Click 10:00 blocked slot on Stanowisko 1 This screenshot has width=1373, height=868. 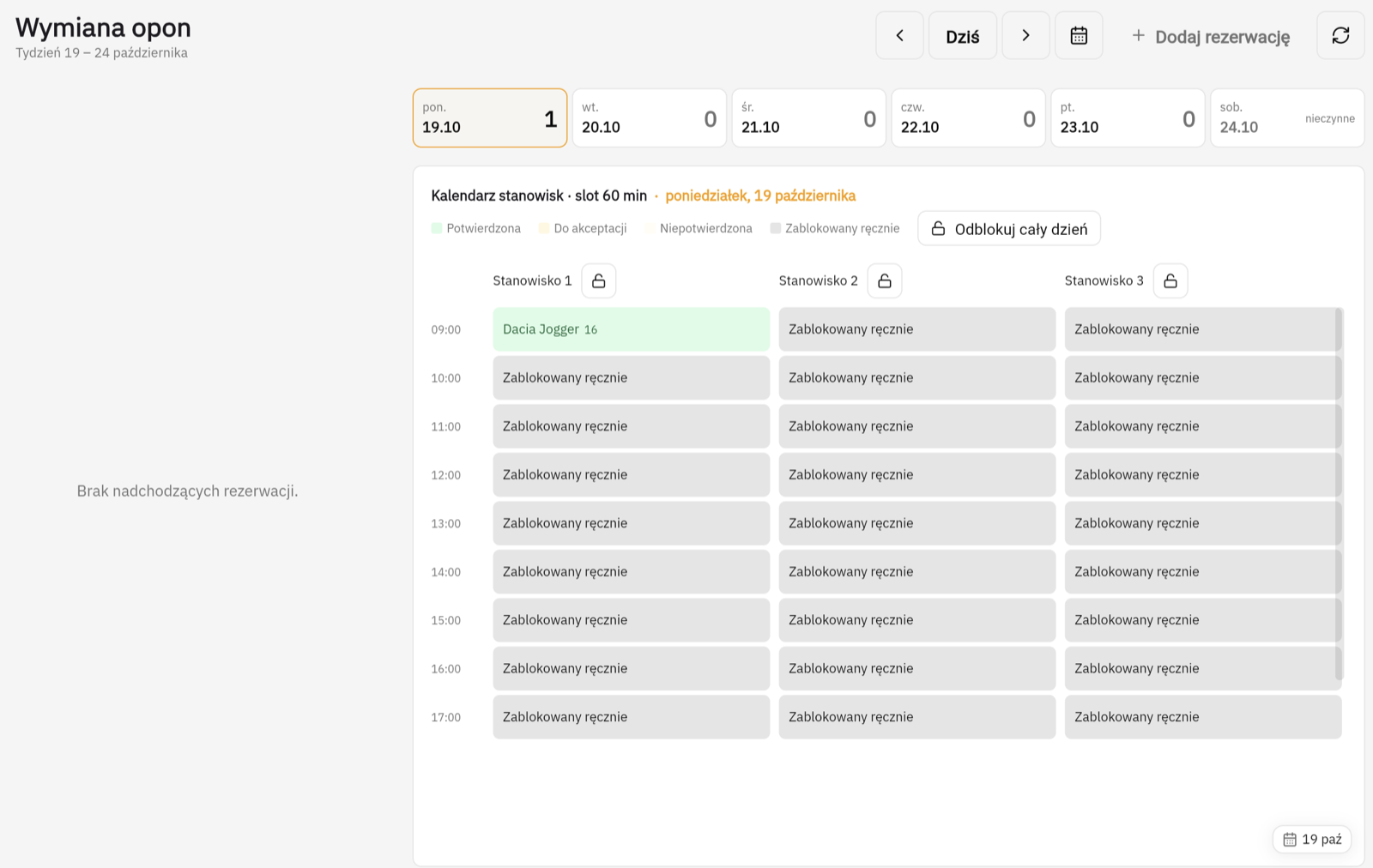[632, 377]
